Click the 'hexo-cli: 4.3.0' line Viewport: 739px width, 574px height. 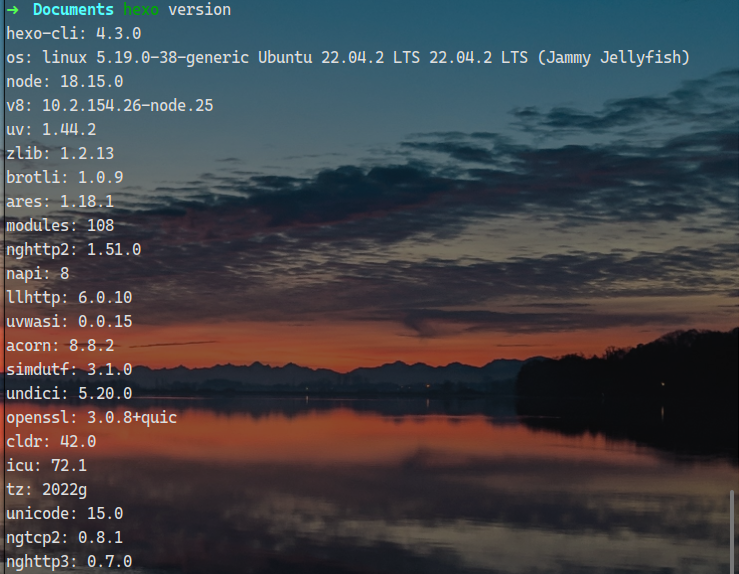(x=74, y=33)
